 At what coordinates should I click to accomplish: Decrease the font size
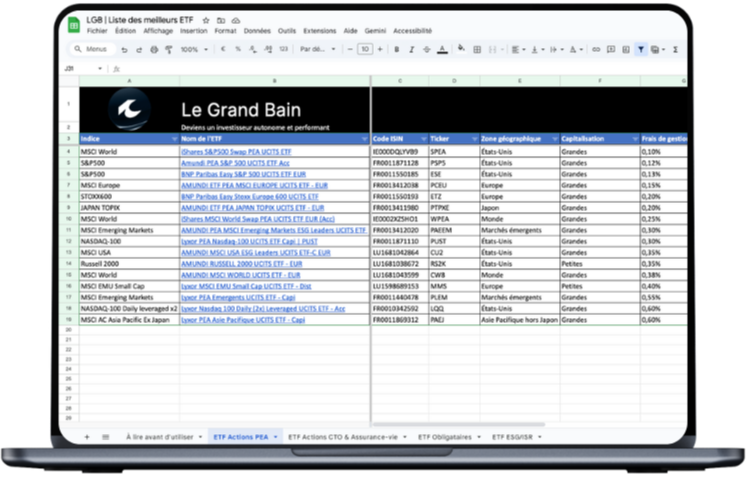350,49
